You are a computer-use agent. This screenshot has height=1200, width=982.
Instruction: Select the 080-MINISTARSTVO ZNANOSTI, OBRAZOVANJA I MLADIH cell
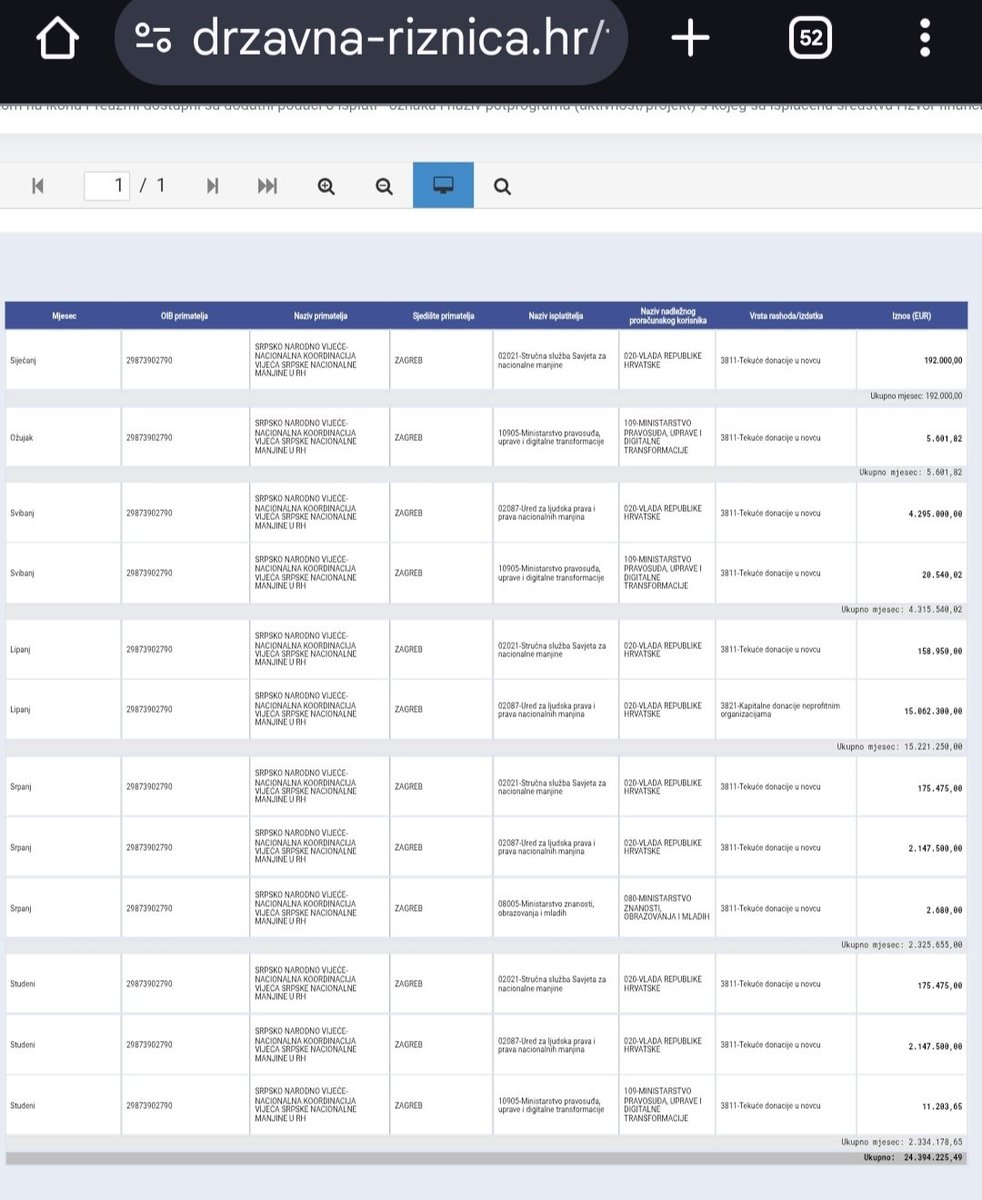(x=667, y=907)
